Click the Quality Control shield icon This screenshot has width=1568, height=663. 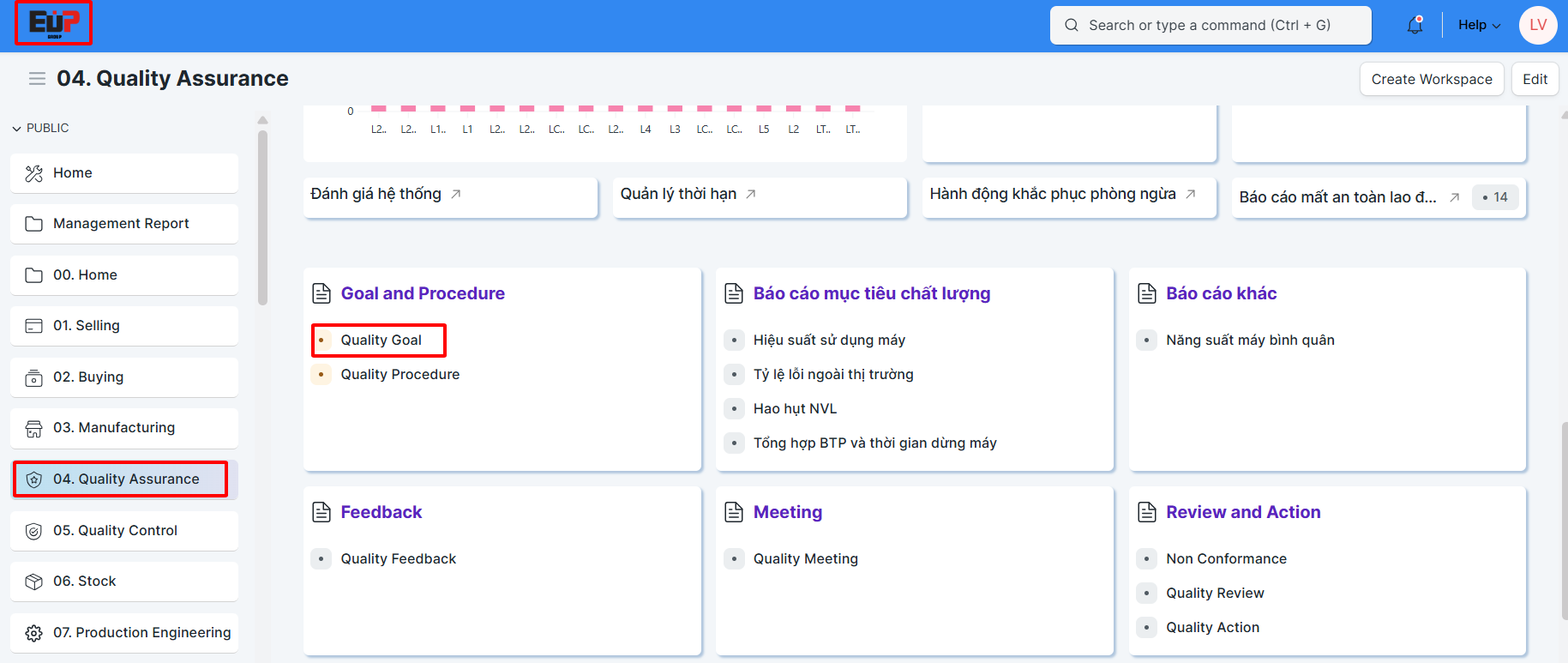(34, 531)
